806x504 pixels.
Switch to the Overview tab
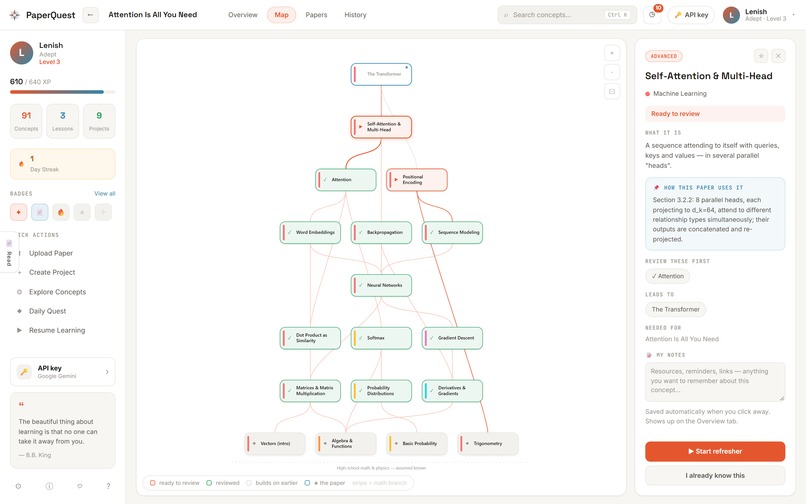coord(243,15)
